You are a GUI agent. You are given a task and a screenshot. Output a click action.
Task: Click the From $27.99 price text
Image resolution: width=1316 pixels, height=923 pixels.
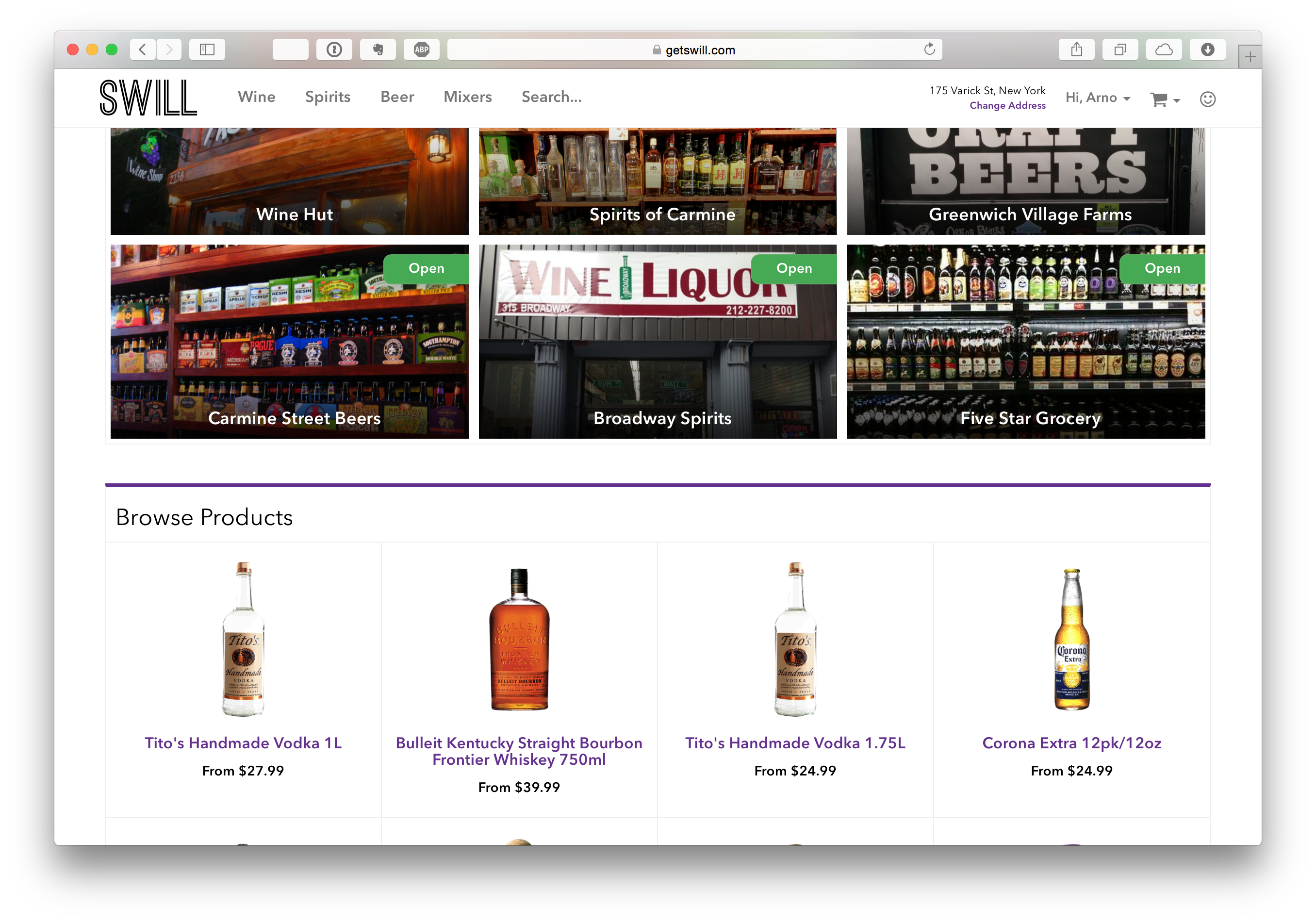[243, 771]
